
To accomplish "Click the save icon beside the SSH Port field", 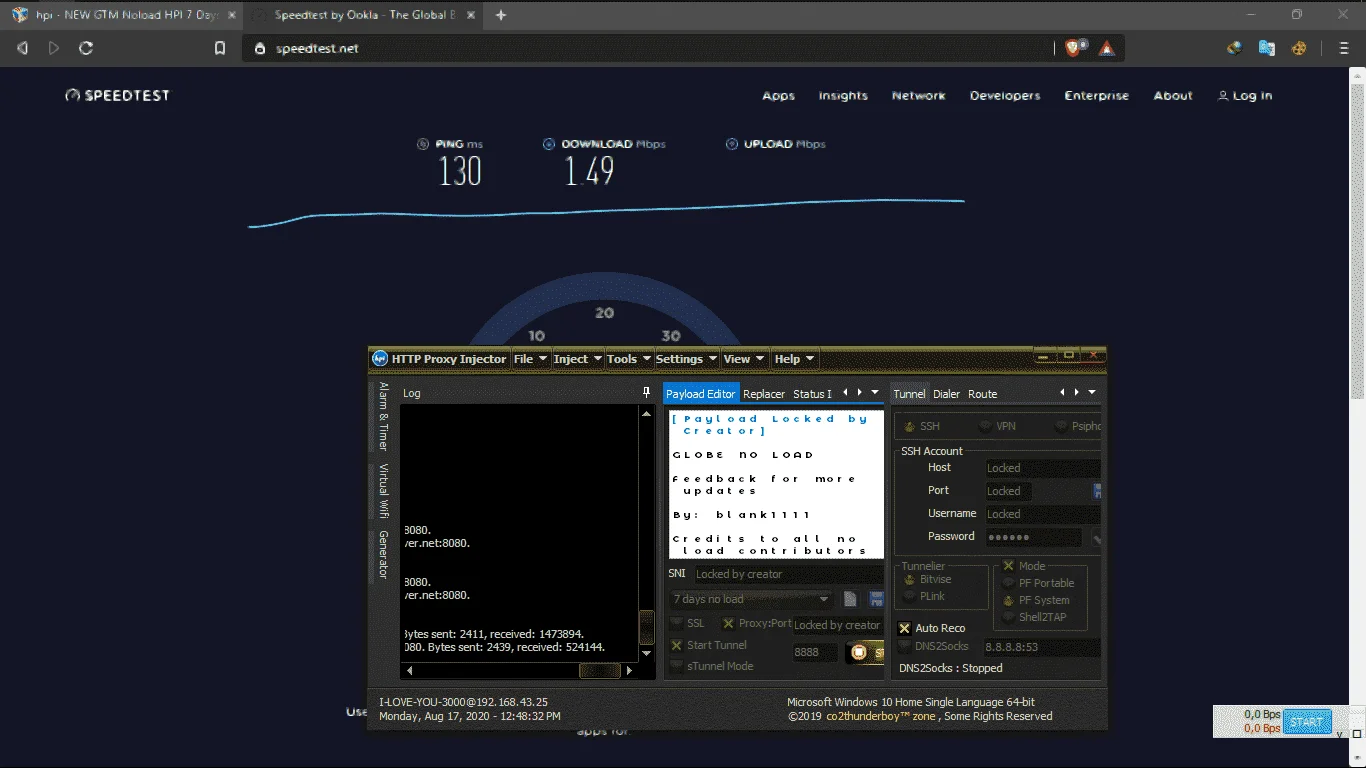I will click(x=1098, y=491).
